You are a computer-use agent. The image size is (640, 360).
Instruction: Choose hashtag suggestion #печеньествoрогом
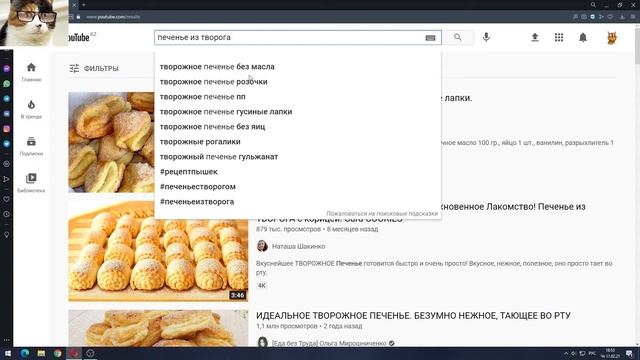pyautogui.click(x=298, y=187)
